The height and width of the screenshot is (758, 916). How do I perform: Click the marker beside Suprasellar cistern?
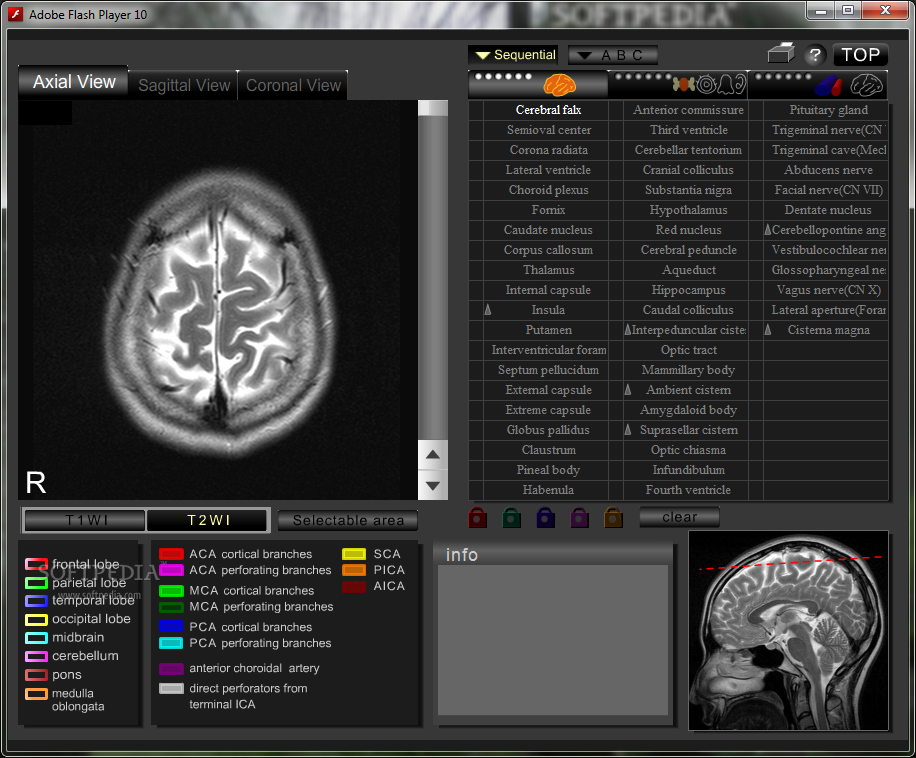tap(628, 430)
